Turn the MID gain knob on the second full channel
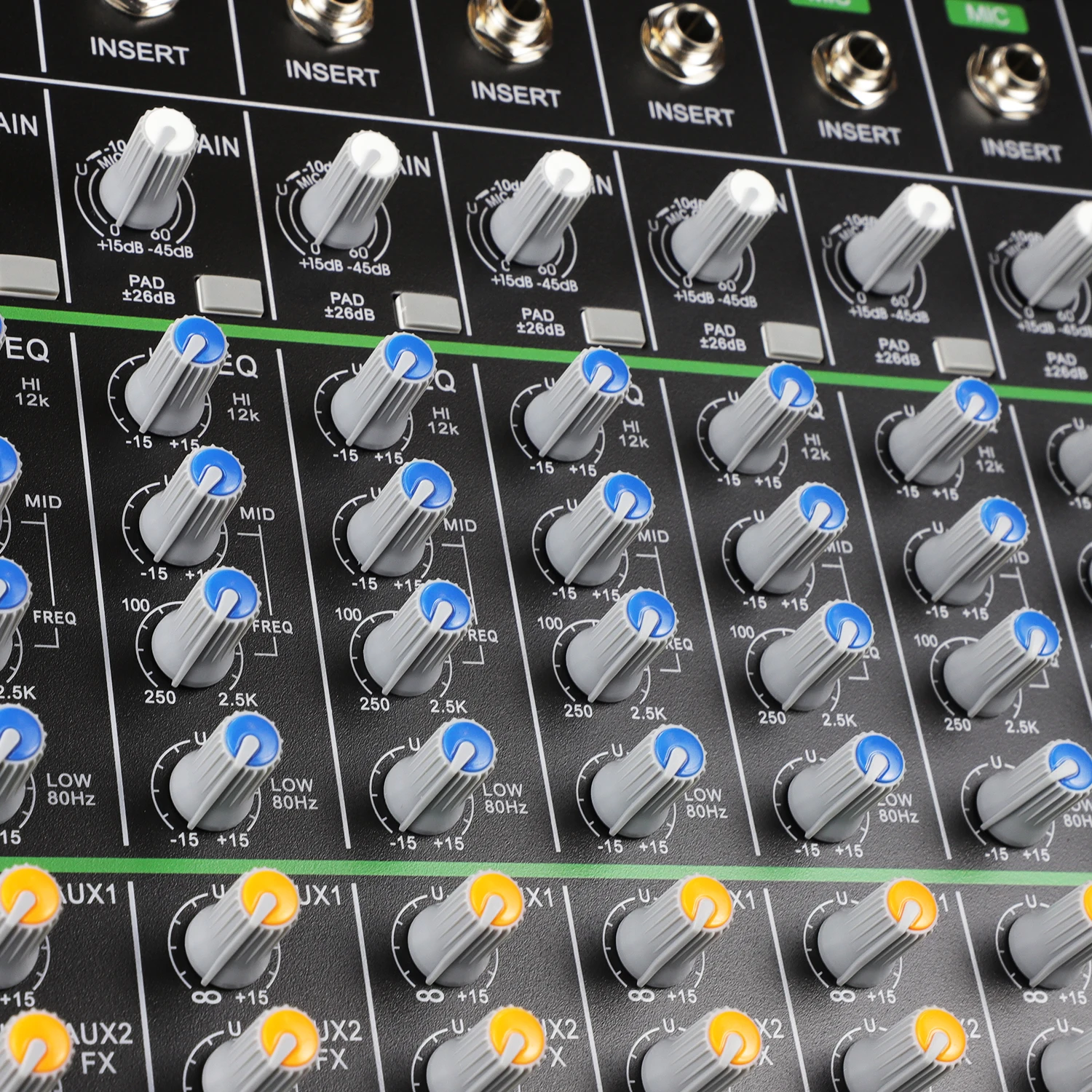This screenshot has width=1092, height=1092. pyautogui.click(x=401, y=519)
